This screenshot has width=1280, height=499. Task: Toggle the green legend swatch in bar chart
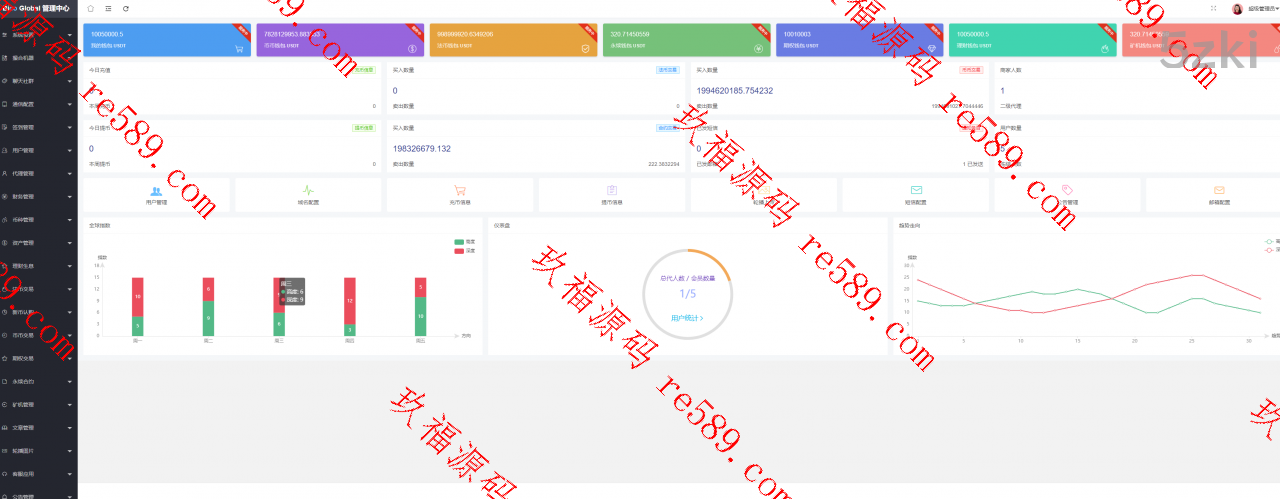click(x=459, y=241)
